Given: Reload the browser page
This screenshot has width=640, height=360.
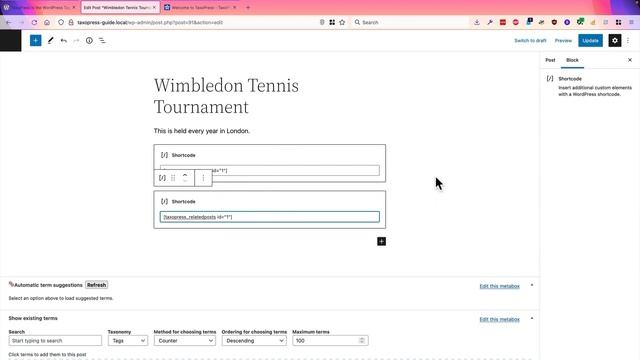Looking at the screenshot, I should [x=34, y=22].
